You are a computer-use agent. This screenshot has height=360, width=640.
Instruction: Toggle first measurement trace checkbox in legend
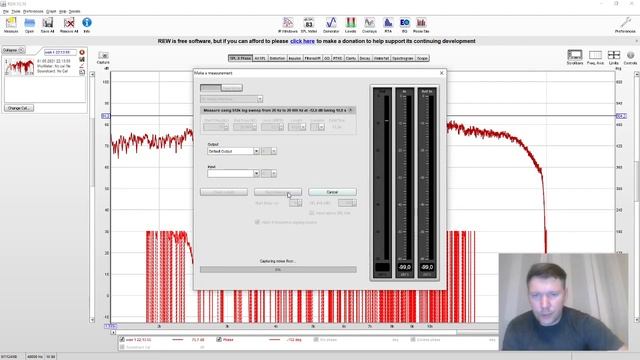point(122,339)
